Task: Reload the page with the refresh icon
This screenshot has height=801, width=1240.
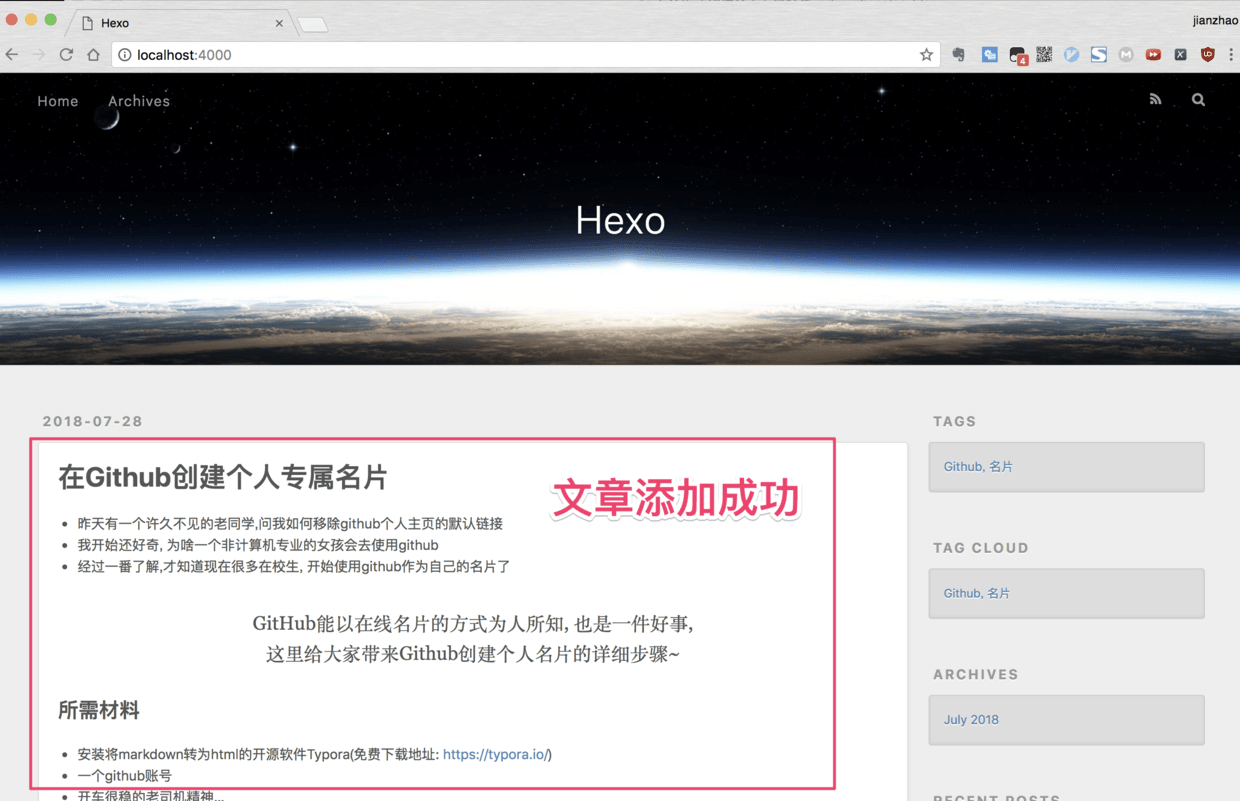Action: [x=66, y=55]
